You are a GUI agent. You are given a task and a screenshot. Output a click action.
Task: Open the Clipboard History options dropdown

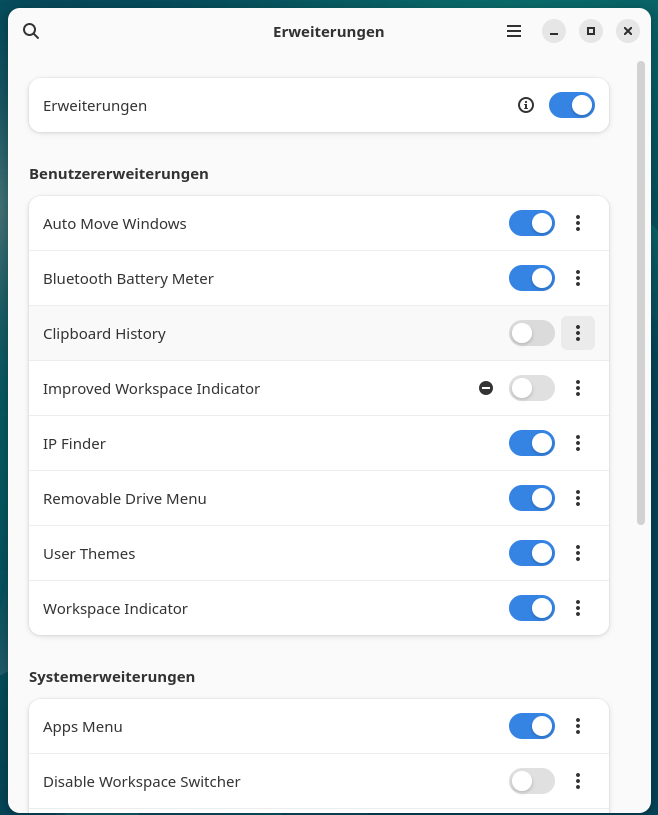pos(578,333)
